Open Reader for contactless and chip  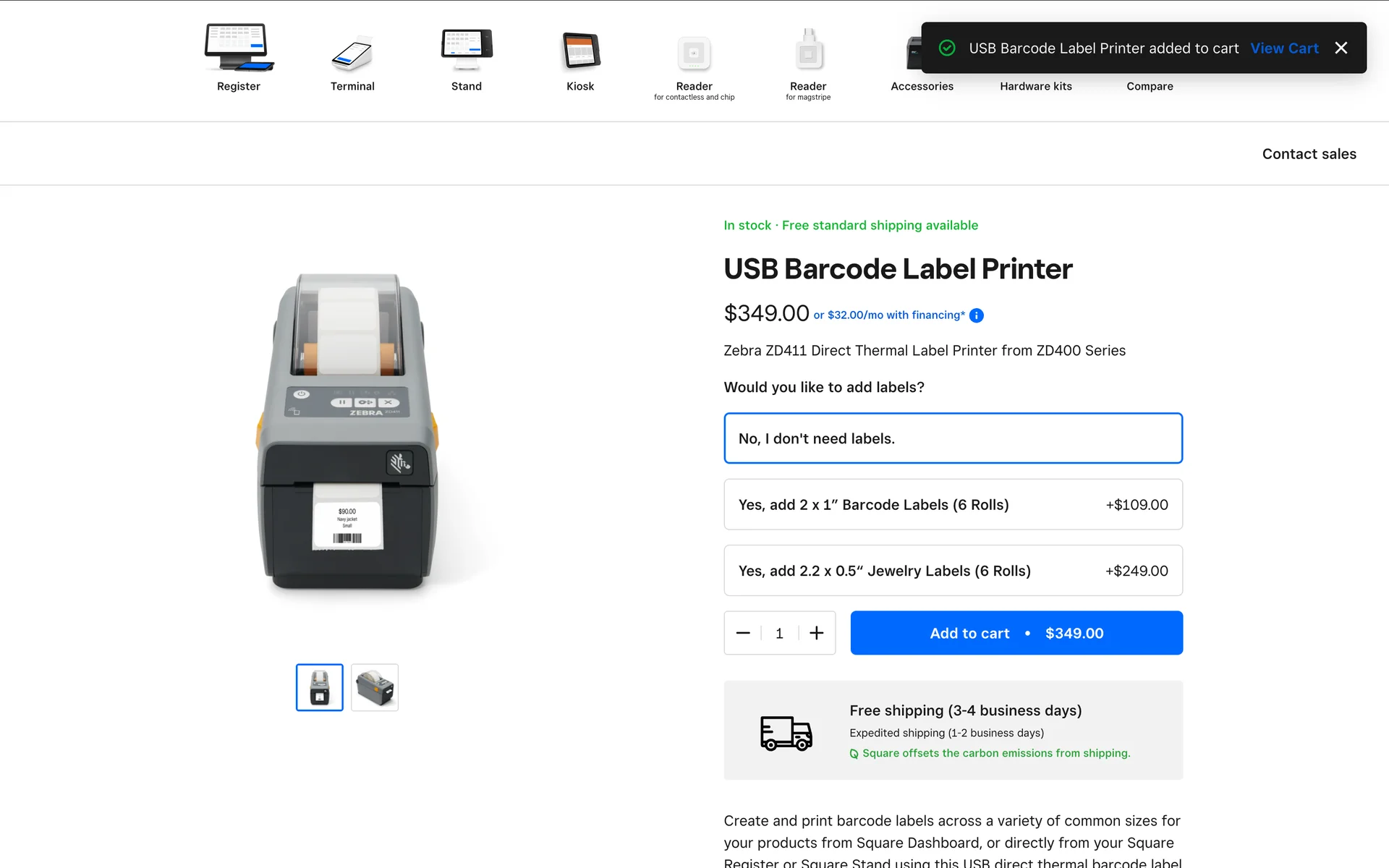[694, 54]
